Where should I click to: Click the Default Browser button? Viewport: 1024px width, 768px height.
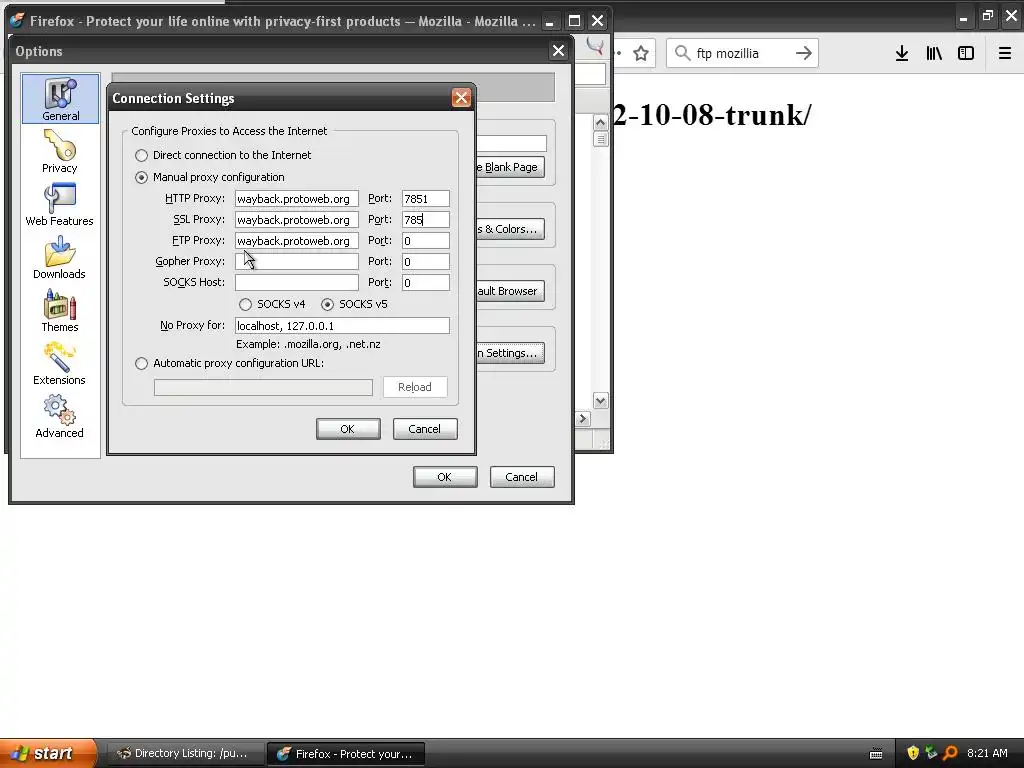pos(510,291)
